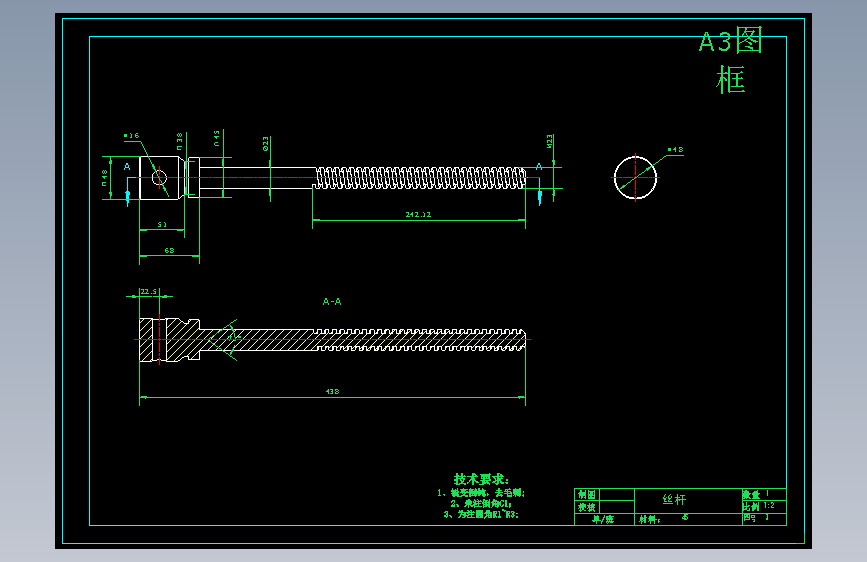
Task: Click the A3图框 title text
Action: tap(731, 60)
